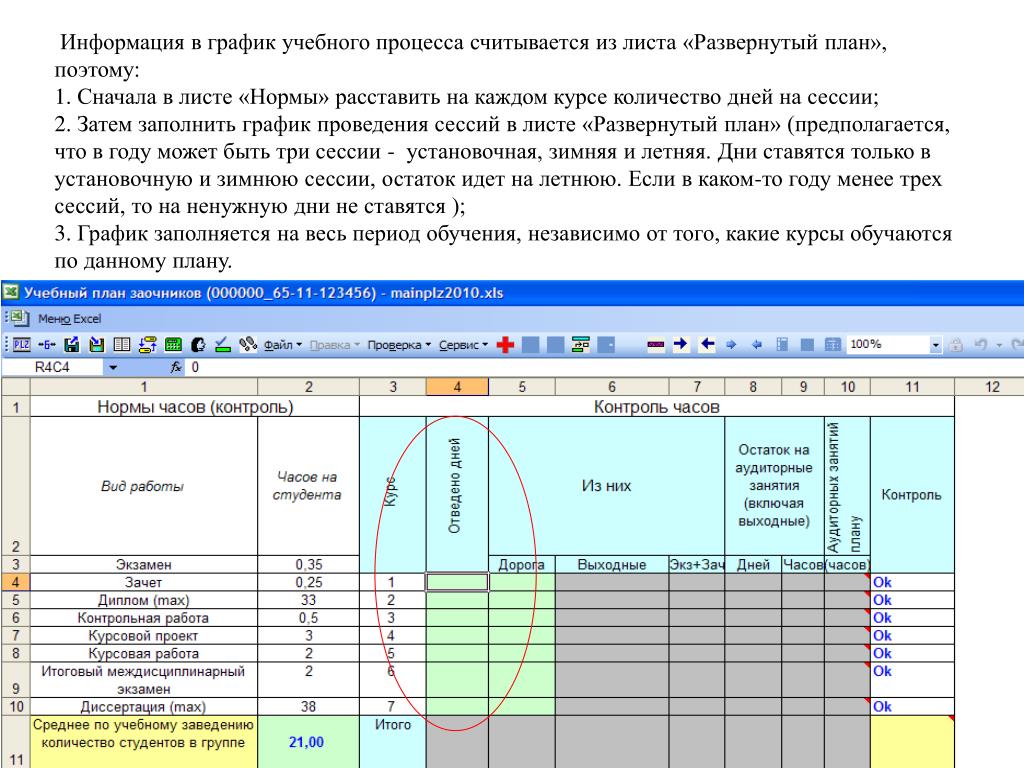Select the Контроль часов header cell
The width and height of the screenshot is (1024, 768).
coord(657,407)
